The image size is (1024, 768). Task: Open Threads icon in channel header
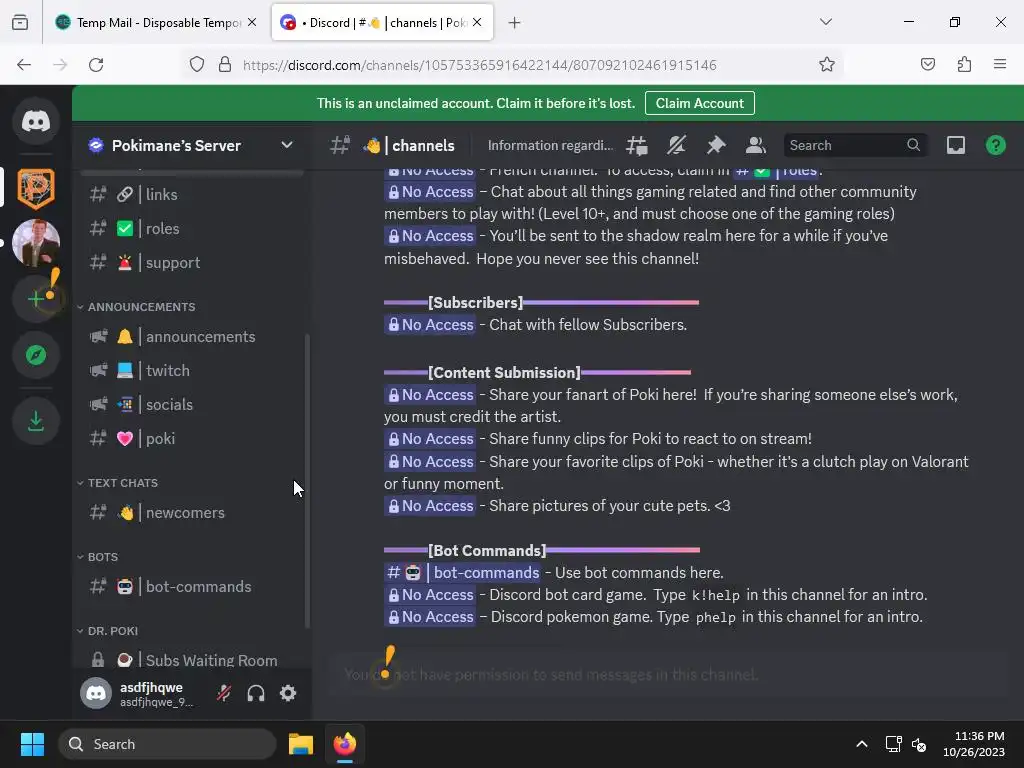click(x=637, y=146)
